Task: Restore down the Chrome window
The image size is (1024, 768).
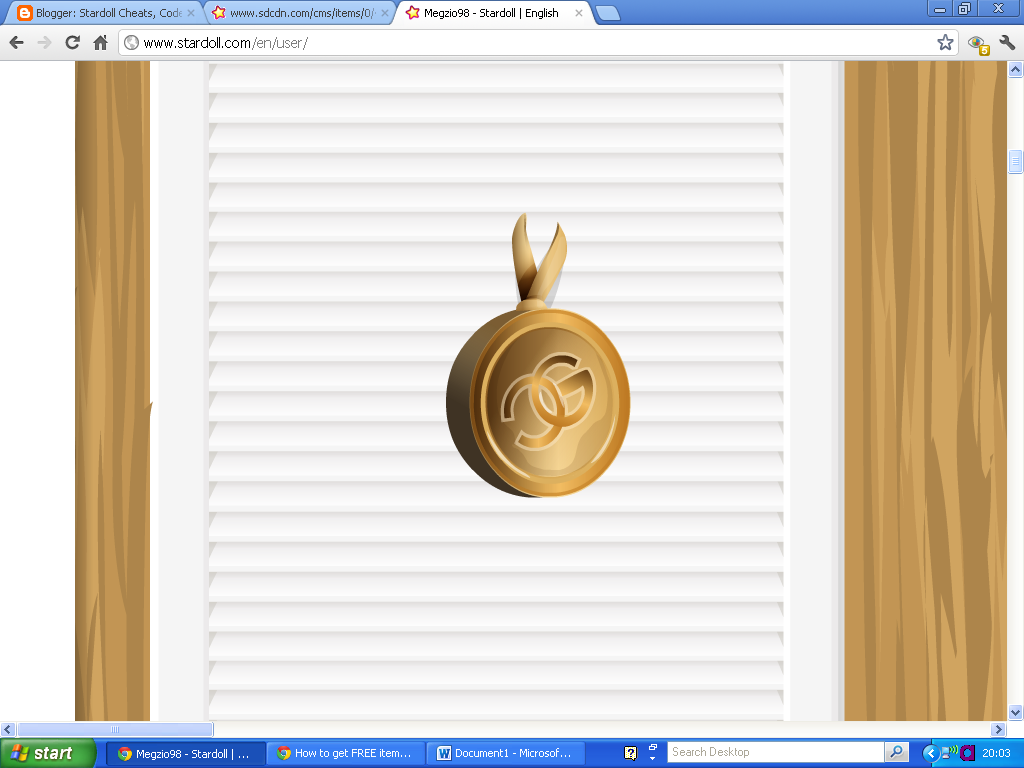Action: pyautogui.click(x=964, y=9)
